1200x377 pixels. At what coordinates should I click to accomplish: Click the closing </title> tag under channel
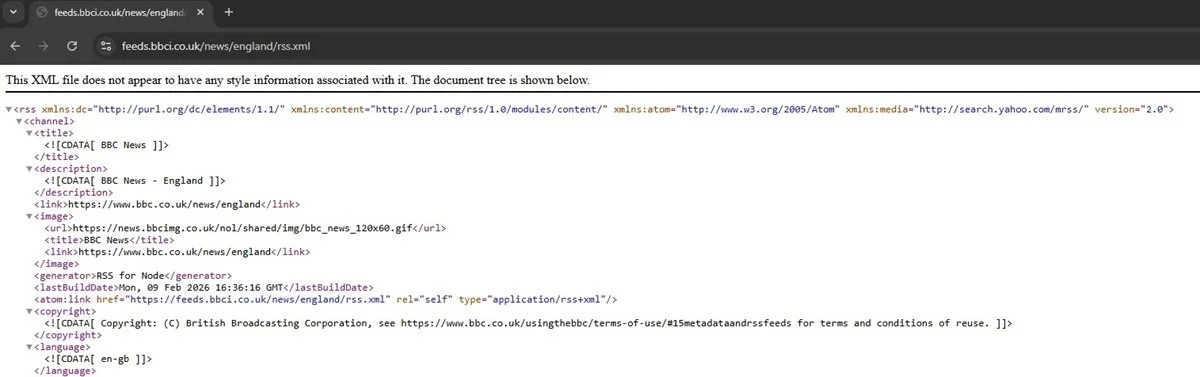click(57, 157)
